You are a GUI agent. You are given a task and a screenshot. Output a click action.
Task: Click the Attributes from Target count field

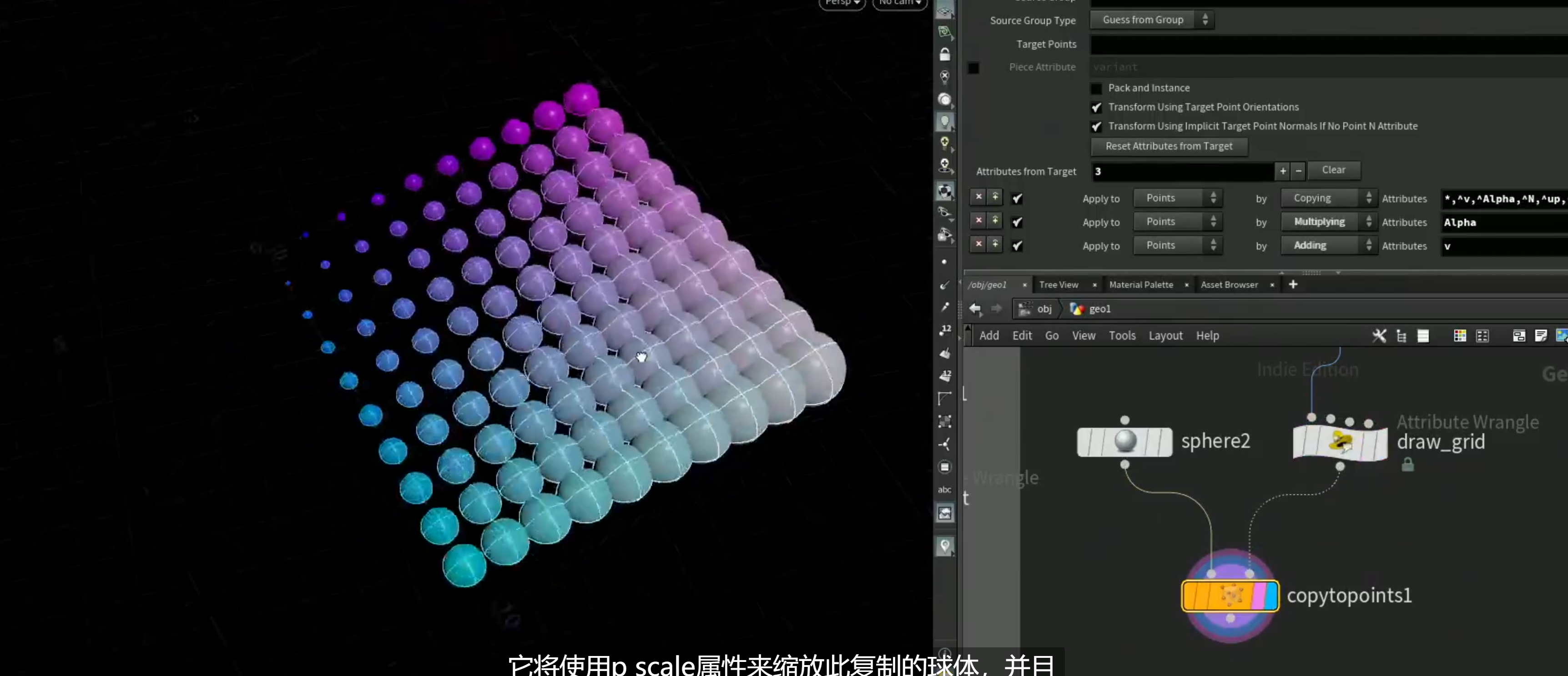pyautogui.click(x=1182, y=171)
